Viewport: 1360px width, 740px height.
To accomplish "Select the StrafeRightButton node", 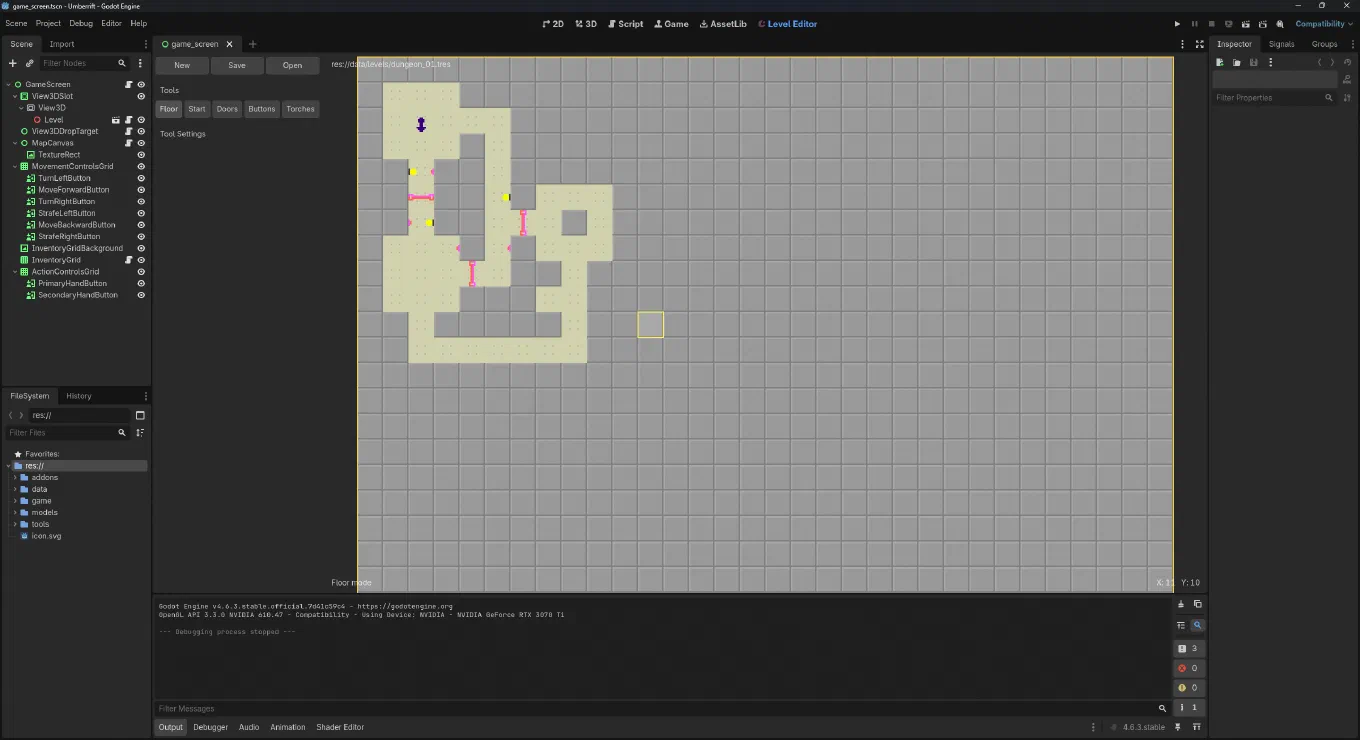I will [69, 237].
